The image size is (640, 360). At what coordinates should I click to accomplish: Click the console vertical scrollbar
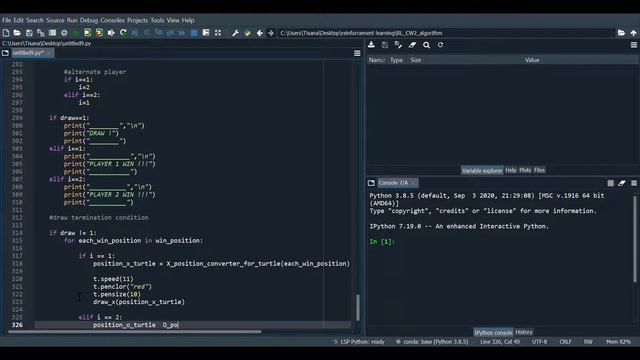[x=635, y=239]
